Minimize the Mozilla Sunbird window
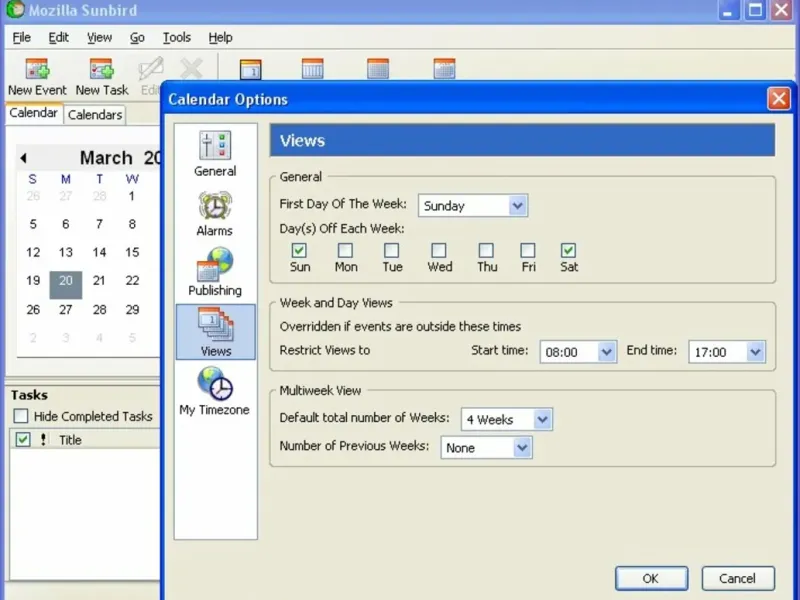Viewport: 800px width, 600px height. (728, 10)
